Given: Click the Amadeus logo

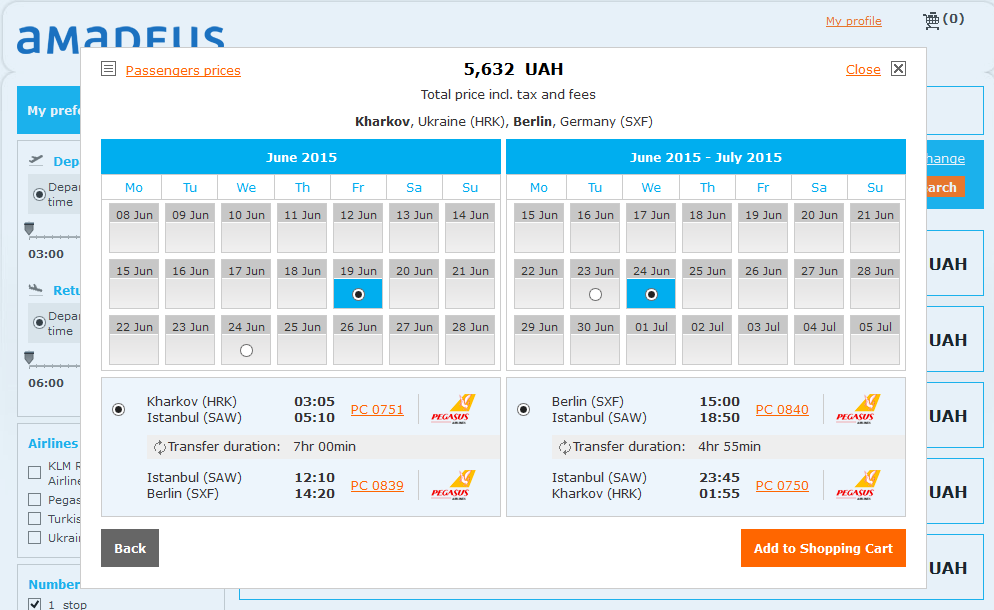Looking at the screenshot, I should tap(120, 38).
